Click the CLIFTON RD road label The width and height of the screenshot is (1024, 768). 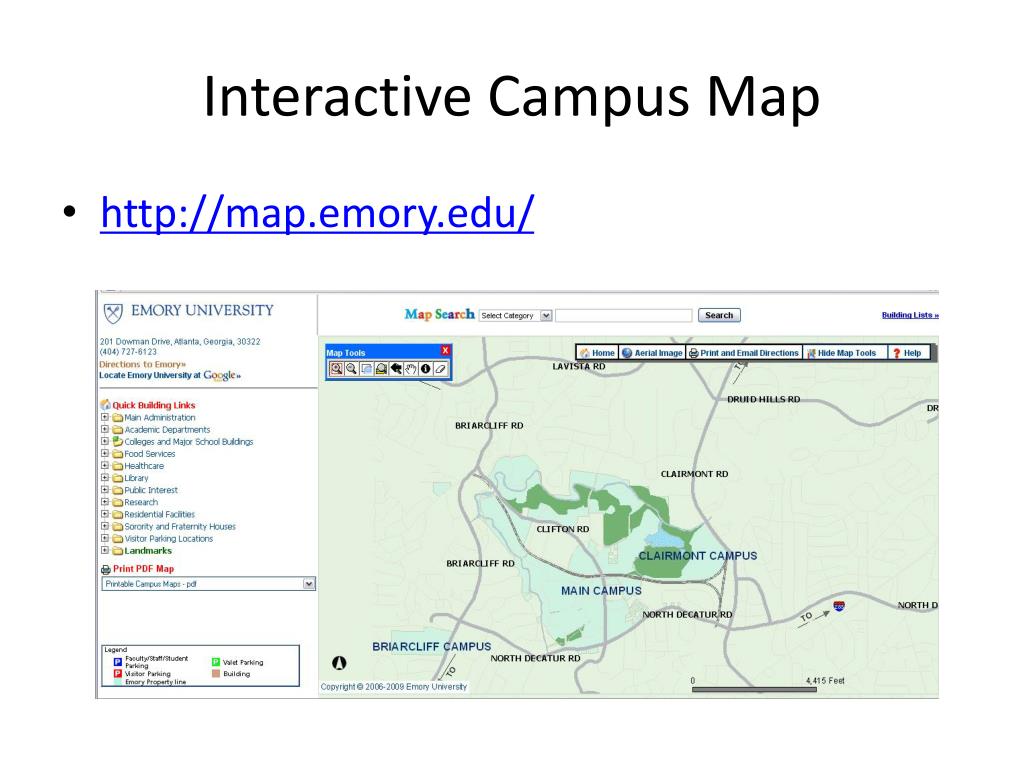tap(563, 530)
